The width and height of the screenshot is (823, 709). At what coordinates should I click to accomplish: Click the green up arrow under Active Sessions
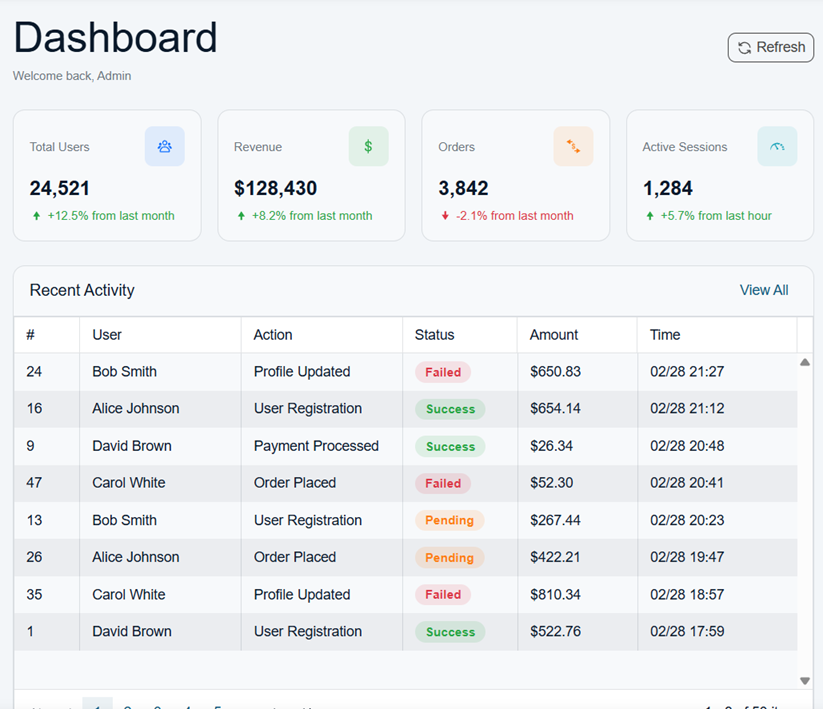pyautogui.click(x=649, y=215)
